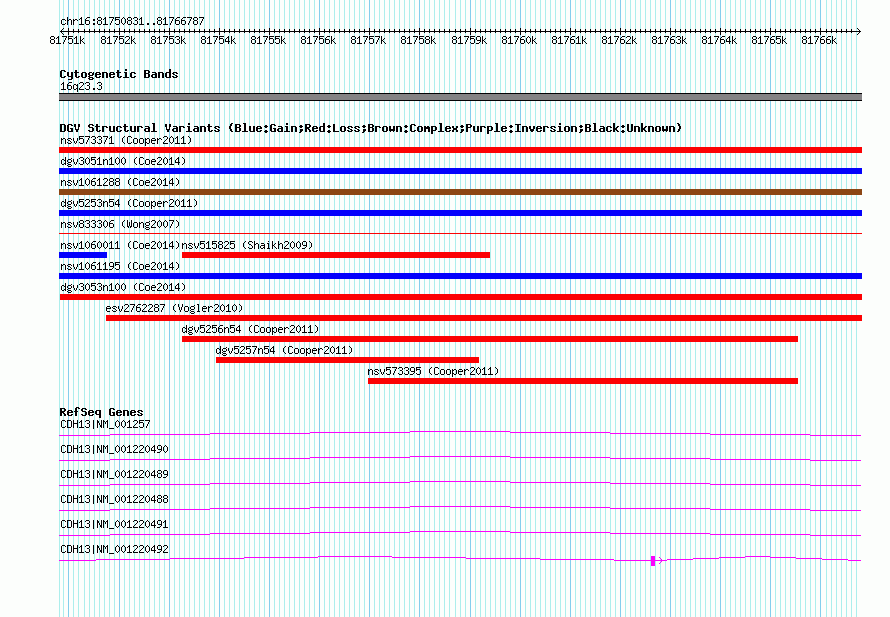Screen dimensions: 890x617
Task: Open dgv3053n100 (Coe2014) label
Action: pos(123,287)
